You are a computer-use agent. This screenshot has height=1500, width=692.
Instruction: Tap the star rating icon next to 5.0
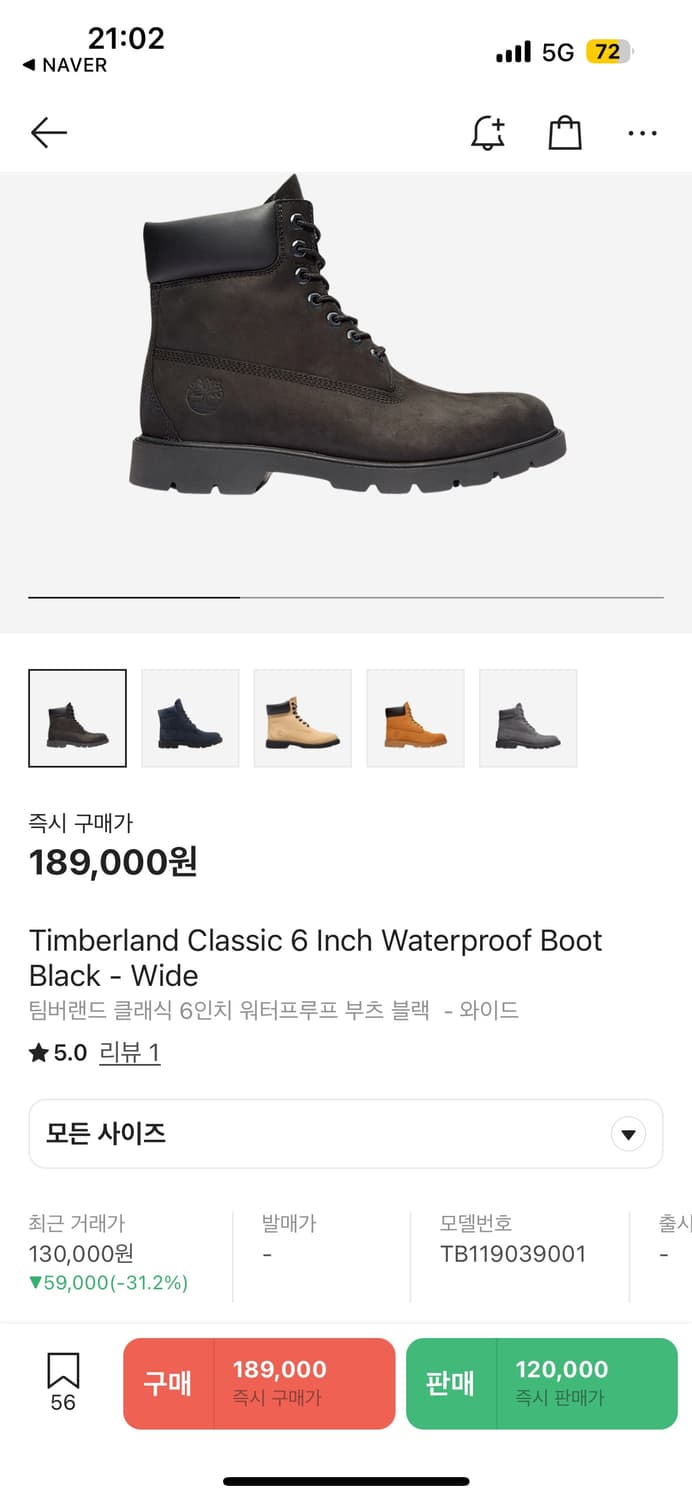click(35, 1052)
